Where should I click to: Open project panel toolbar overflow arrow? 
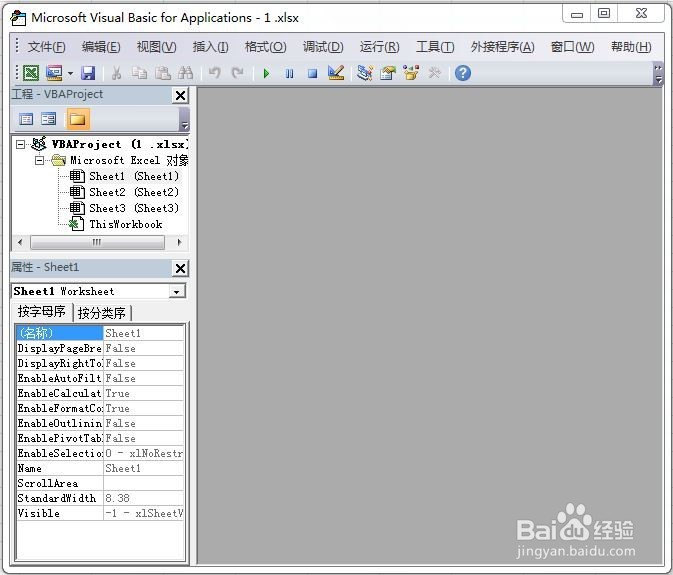[x=184, y=120]
